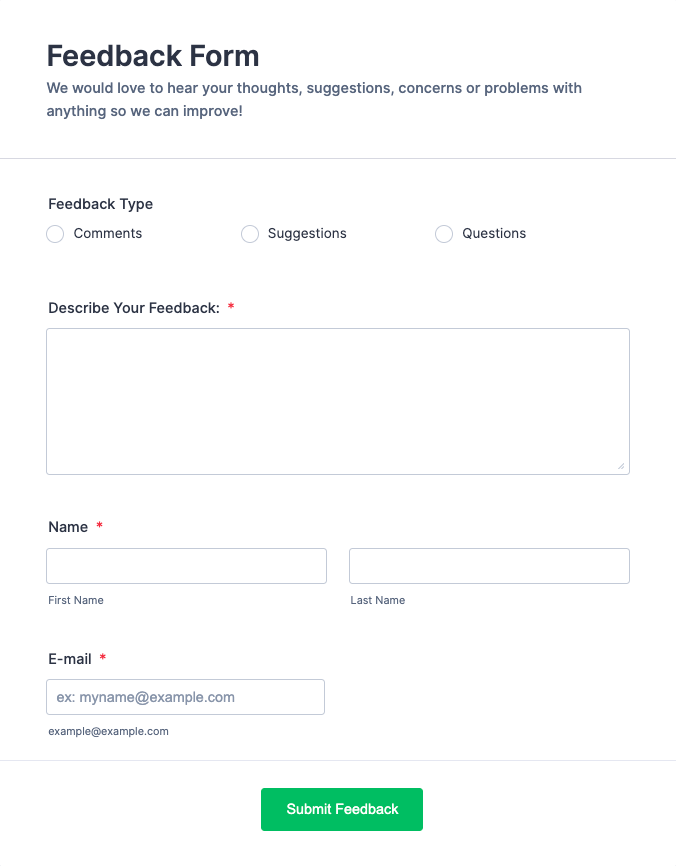Click the "Feedback Type" question label

tap(100, 204)
